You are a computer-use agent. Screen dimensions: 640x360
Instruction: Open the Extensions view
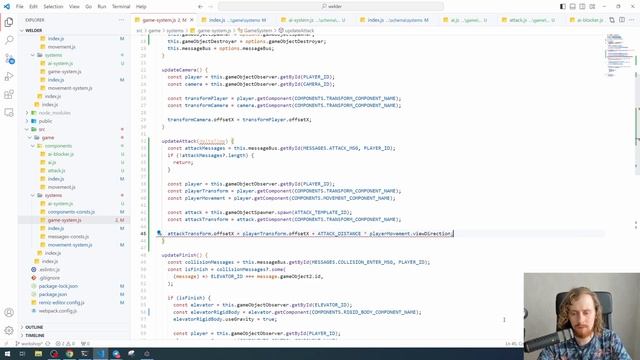tap(9, 94)
